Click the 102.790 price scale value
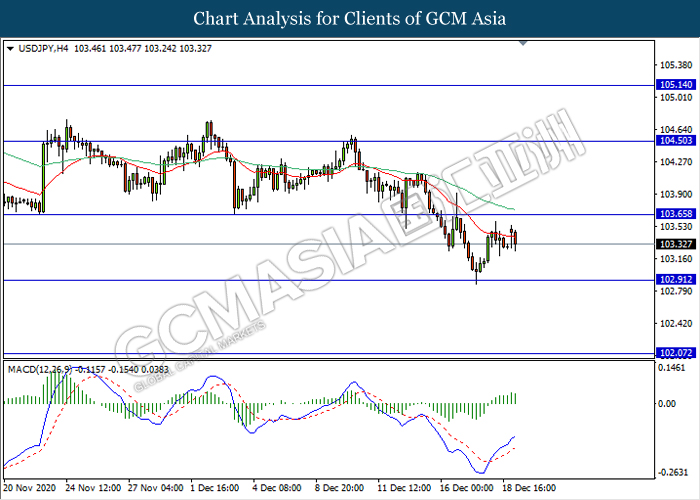 pos(676,292)
